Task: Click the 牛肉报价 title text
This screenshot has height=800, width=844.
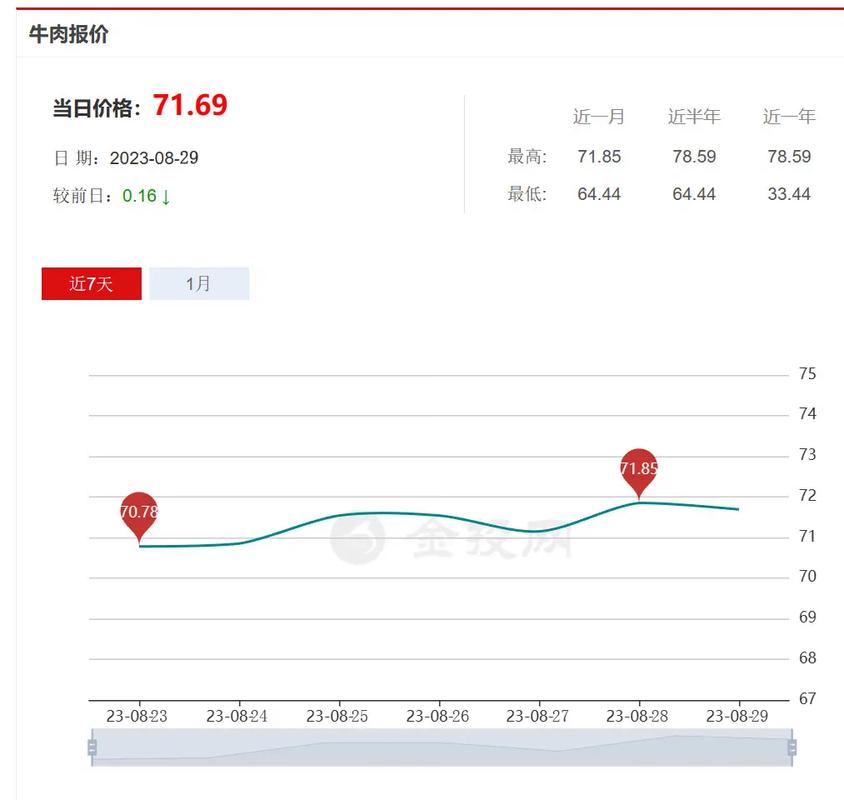Action: pyautogui.click(x=69, y=33)
